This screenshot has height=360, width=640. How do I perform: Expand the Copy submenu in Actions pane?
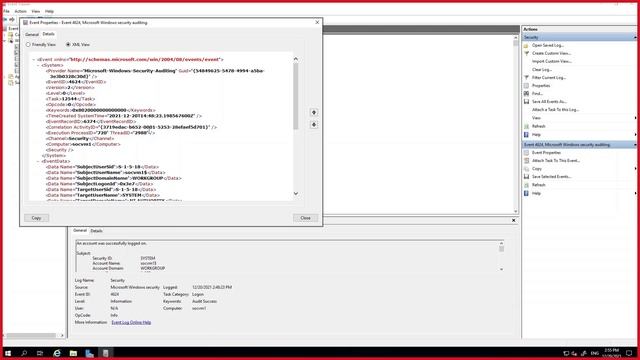click(636, 169)
